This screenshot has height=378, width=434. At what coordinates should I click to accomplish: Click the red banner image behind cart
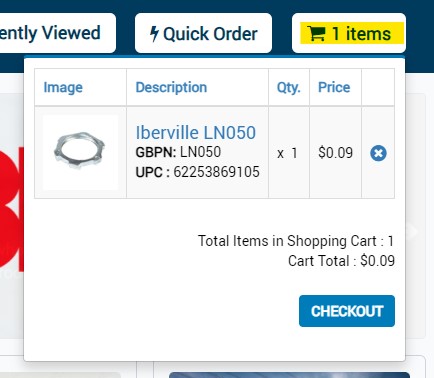12,208
